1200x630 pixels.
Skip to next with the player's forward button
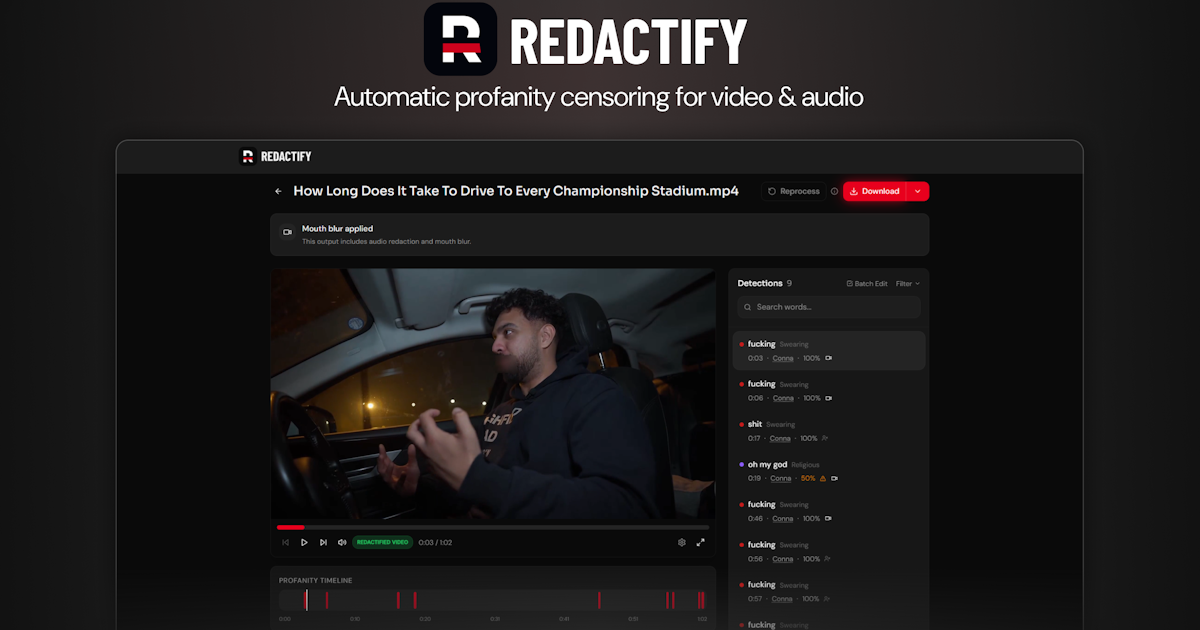323,542
